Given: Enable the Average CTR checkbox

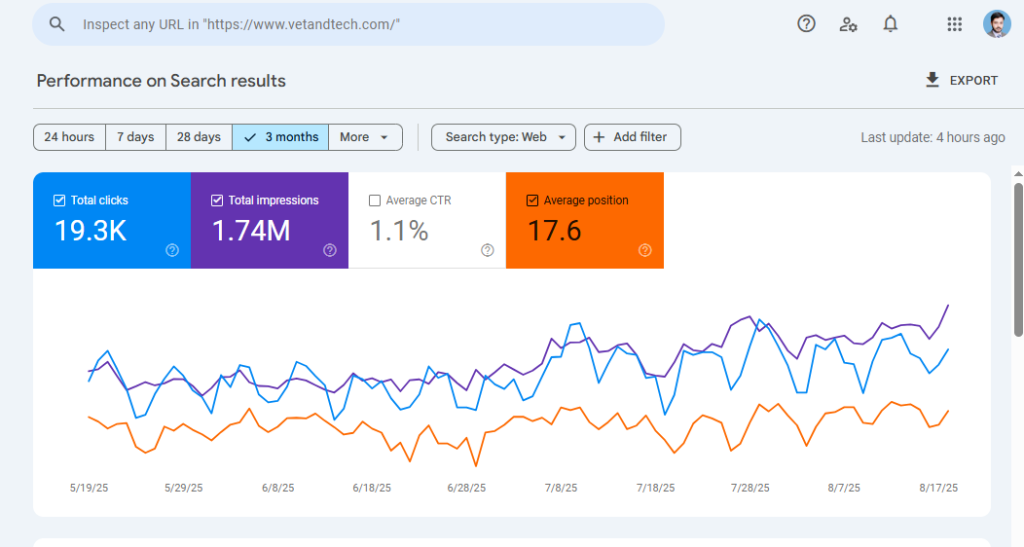Looking at the screenshot, I should (x=374, y=200).
